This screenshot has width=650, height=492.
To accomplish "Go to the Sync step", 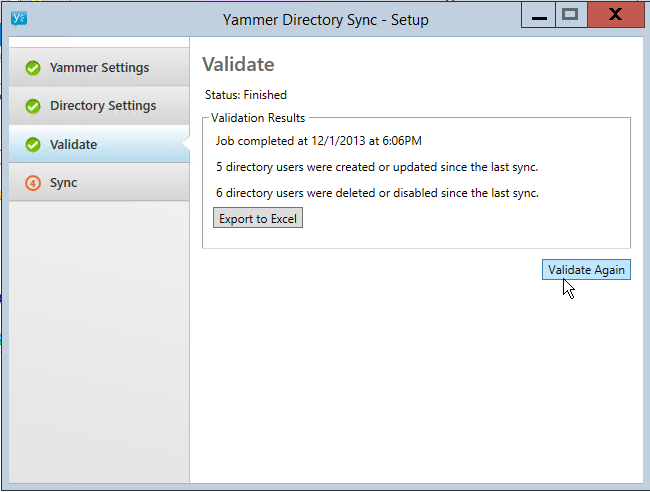I will pyautogui.click(x=63, y=183).
